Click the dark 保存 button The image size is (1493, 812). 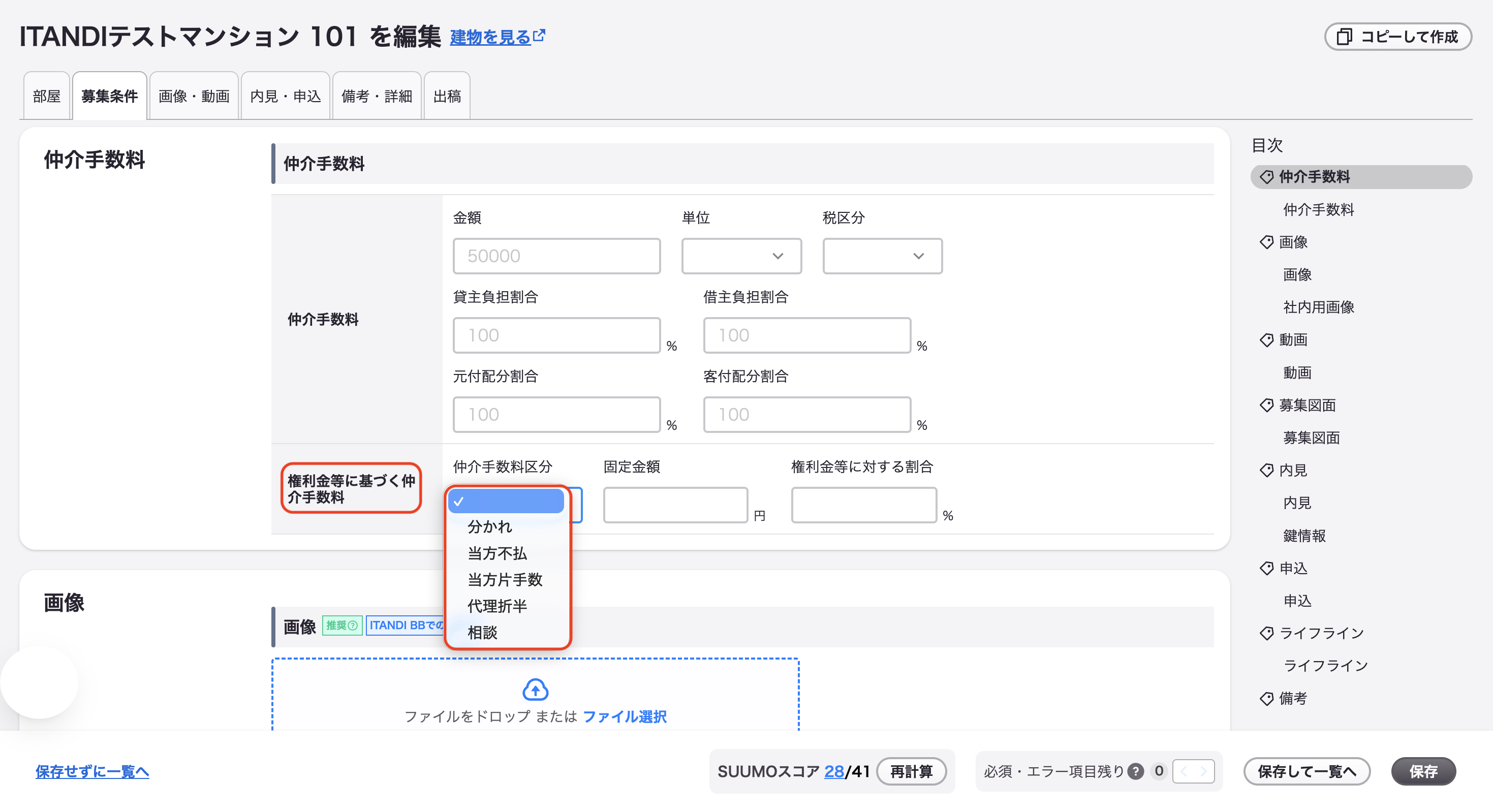[1423, 771]
